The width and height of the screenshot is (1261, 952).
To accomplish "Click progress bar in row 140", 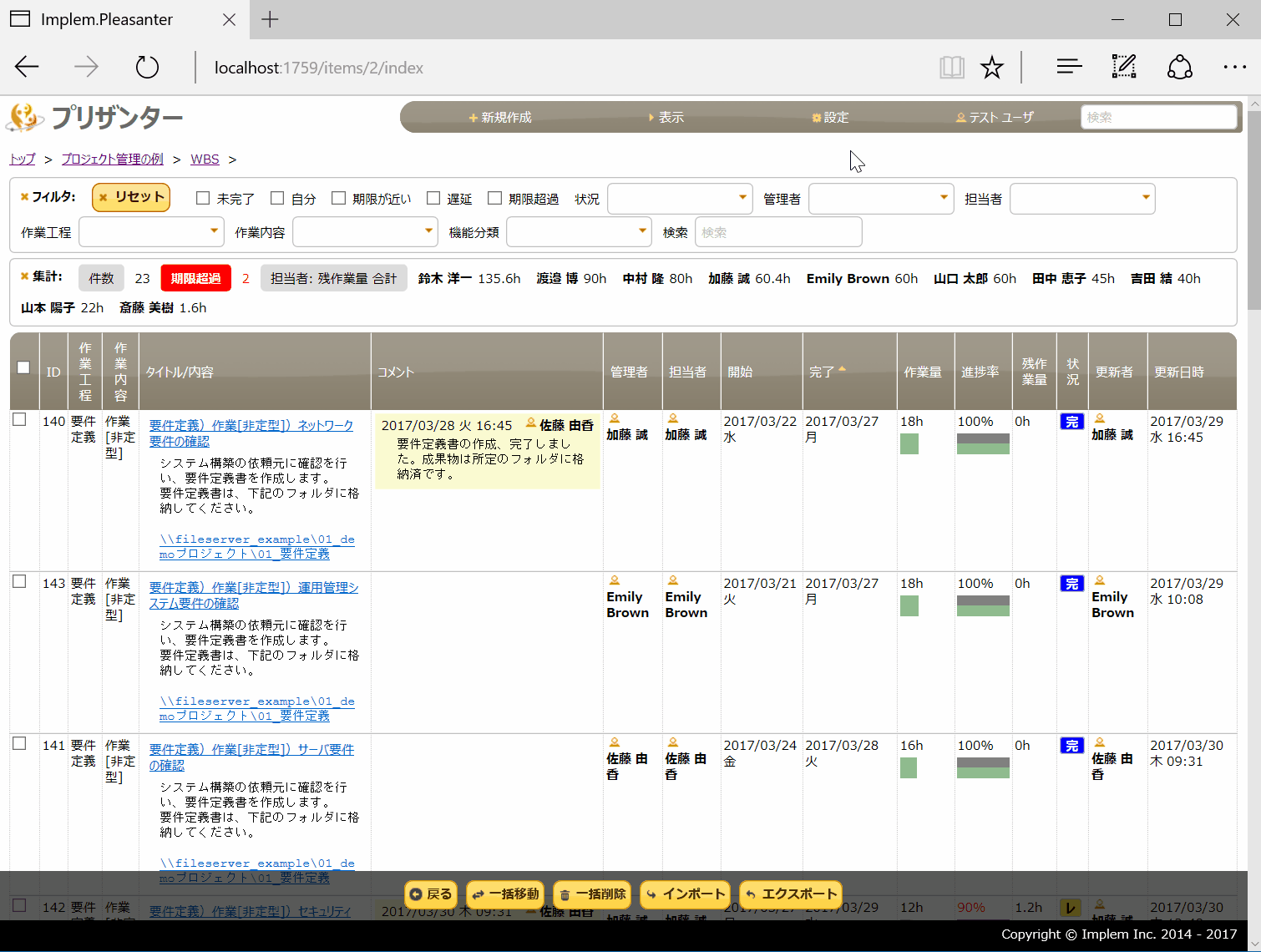I will pyautogui.click(x=983, y=443).
